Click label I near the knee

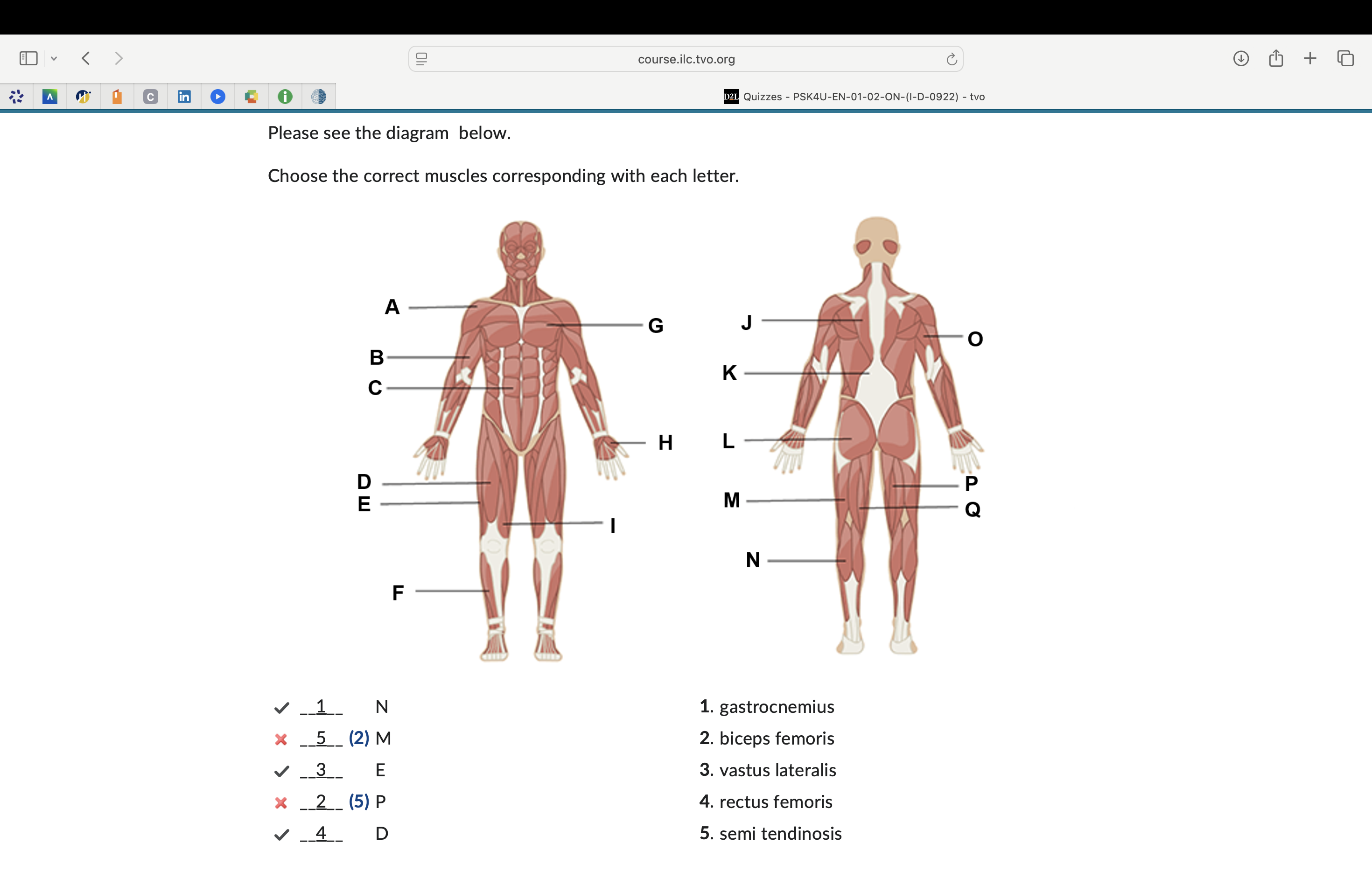613,525
